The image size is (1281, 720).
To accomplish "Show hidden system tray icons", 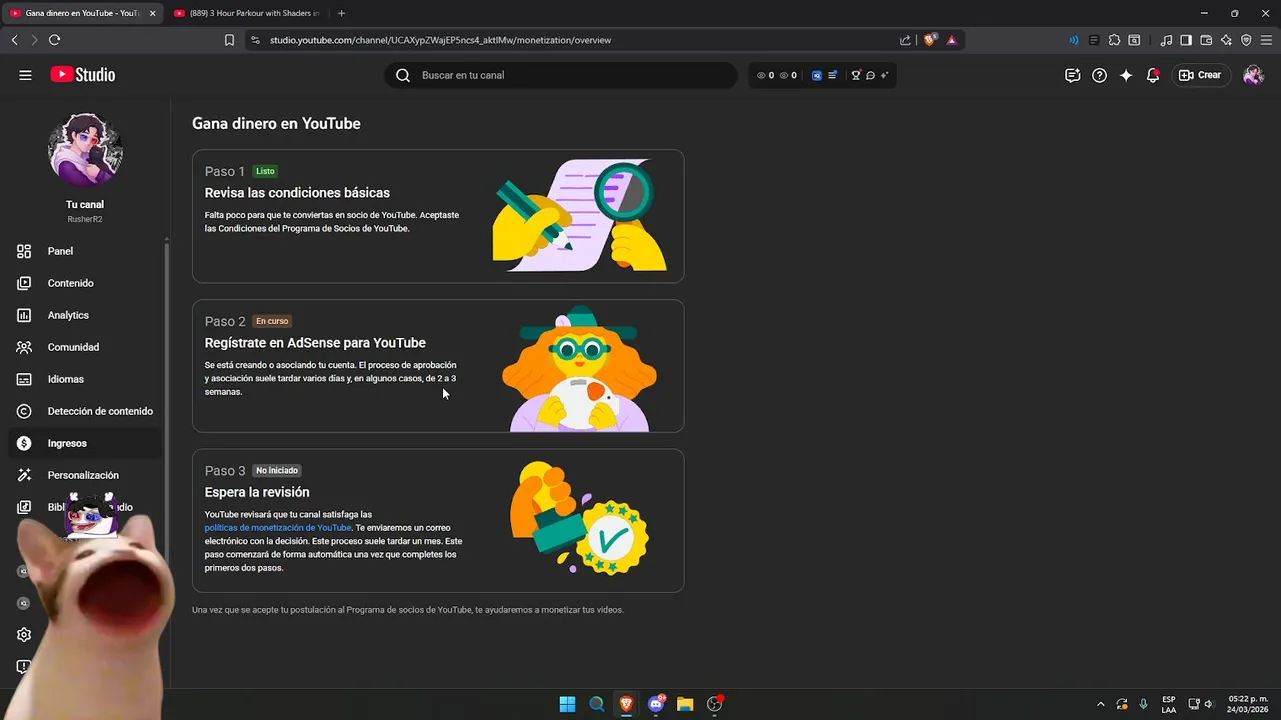I will pos(1101,704).
